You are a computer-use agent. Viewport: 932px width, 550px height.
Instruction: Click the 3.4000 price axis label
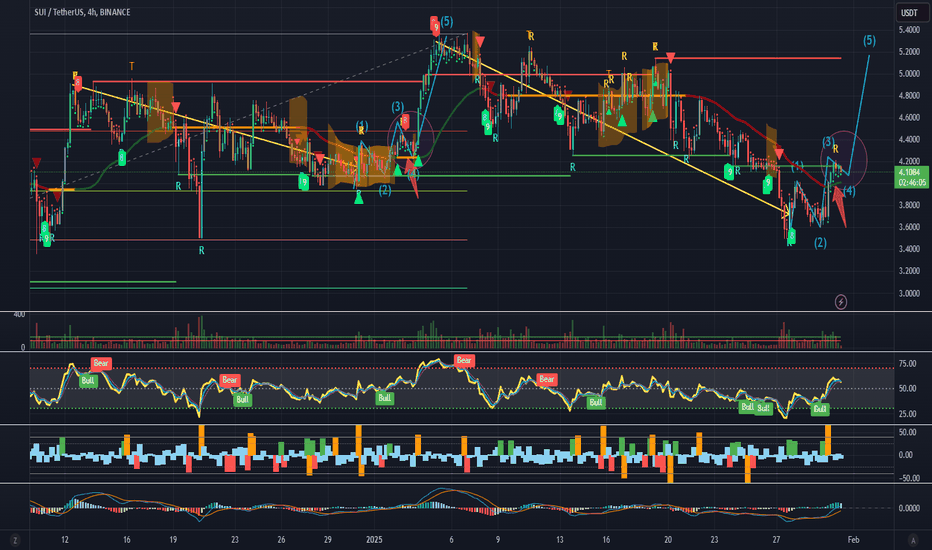(909, 249)
